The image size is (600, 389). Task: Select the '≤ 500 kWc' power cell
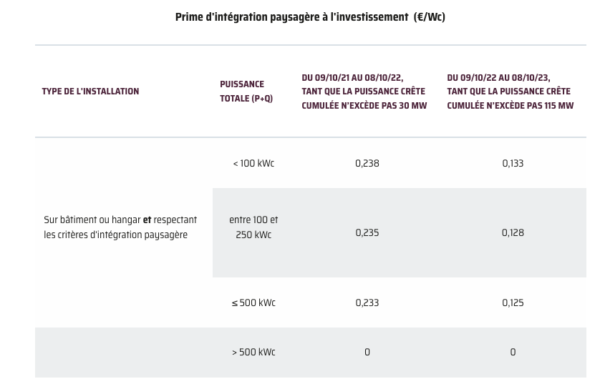pos(253,303)
